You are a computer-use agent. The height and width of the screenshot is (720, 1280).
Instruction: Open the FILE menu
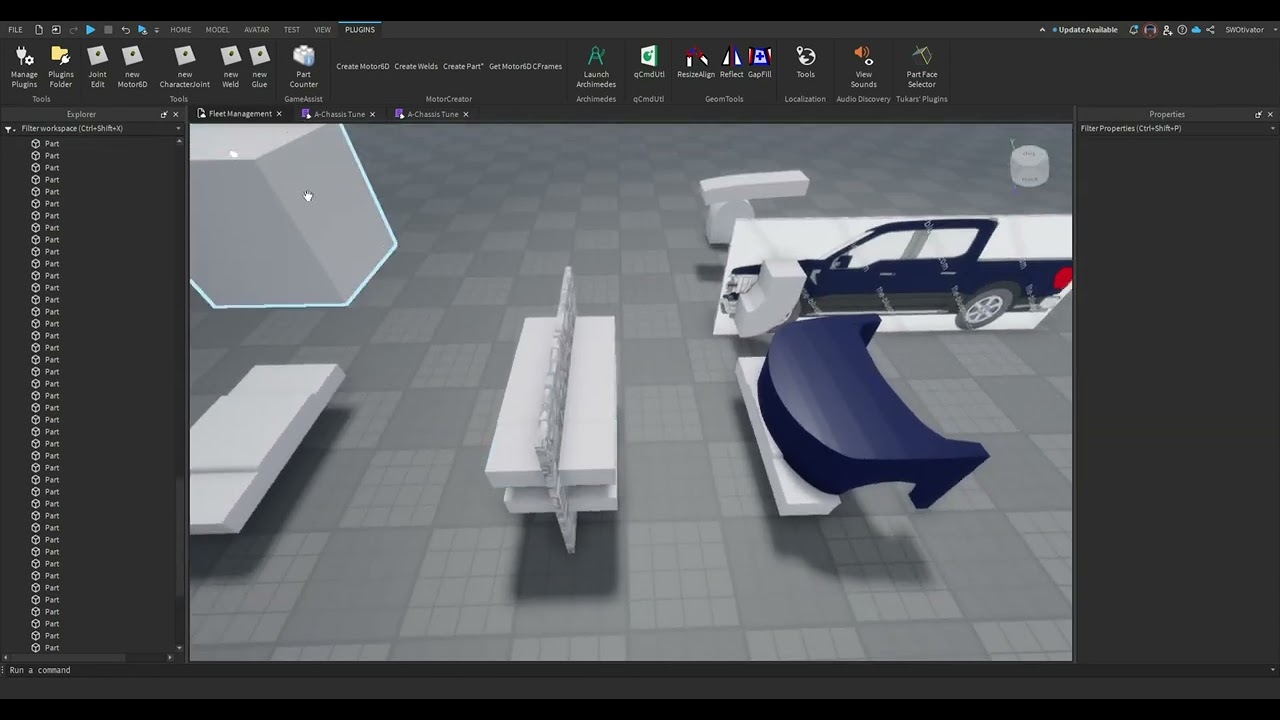coord(15,30)
